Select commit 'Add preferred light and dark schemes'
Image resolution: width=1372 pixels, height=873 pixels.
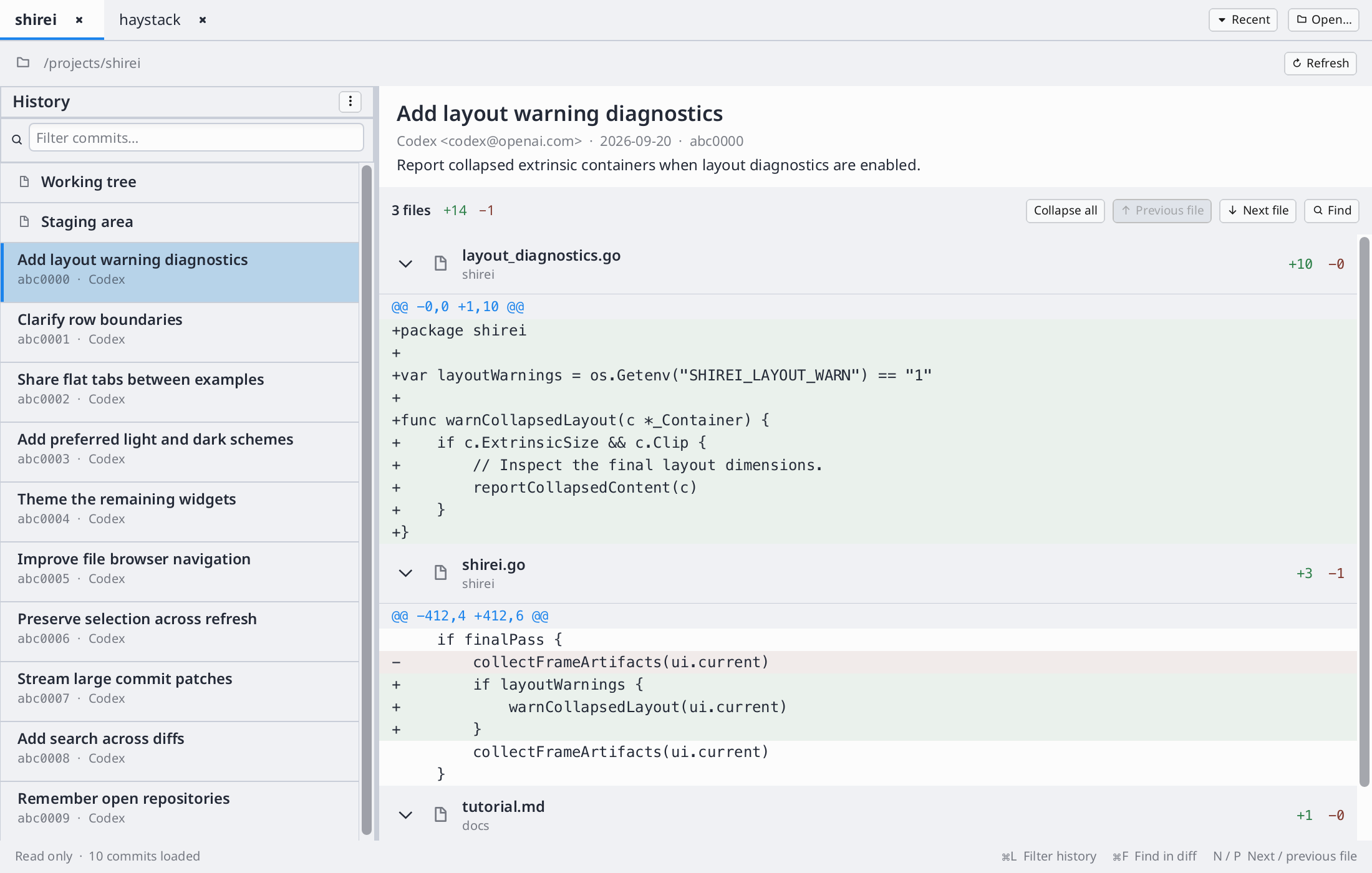pos(180,452)
